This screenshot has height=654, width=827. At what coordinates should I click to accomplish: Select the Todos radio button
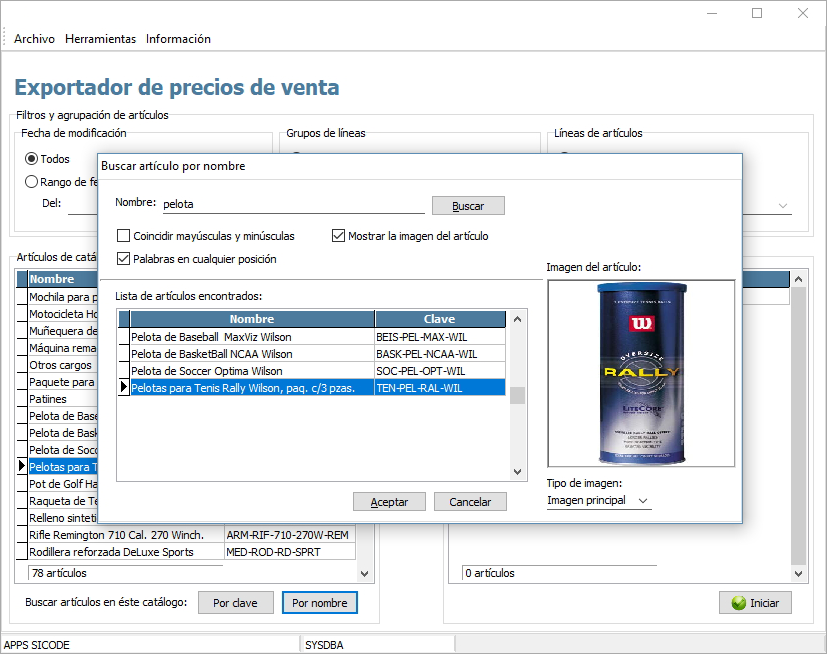(x=32, y=159)
